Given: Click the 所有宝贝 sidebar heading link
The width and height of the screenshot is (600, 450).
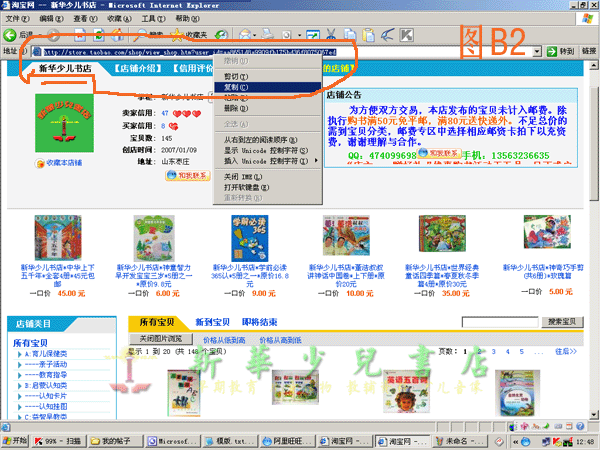Looking at the screenshot, I should click(x=30, y=343).
